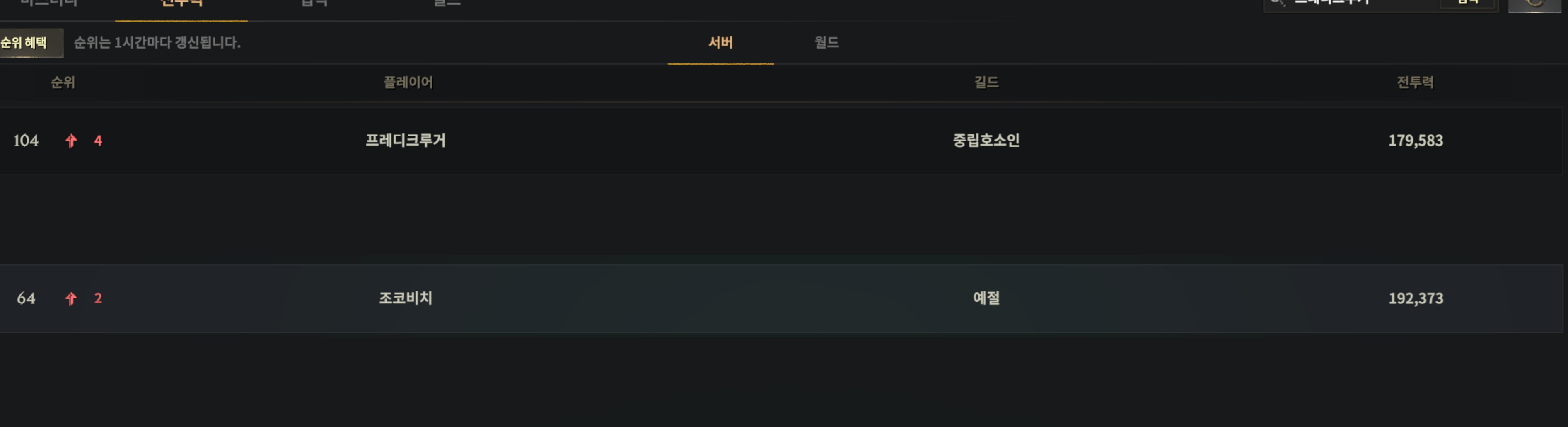The height and width of the screenshot is (427, 1568).
Task: Switch to the 서버 tab
Action: pyautogui.click(x=720, y=43)
